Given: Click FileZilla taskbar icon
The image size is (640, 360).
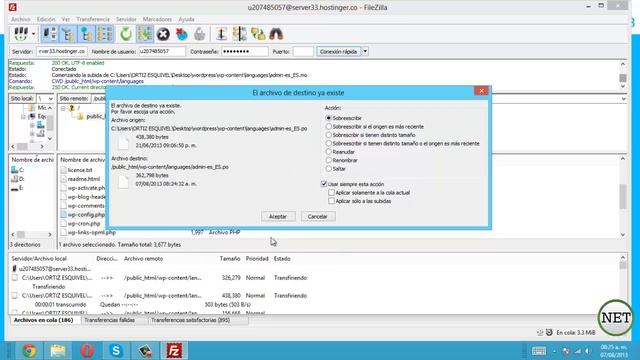Looking at the screenshot, I should tap(174, 351).
